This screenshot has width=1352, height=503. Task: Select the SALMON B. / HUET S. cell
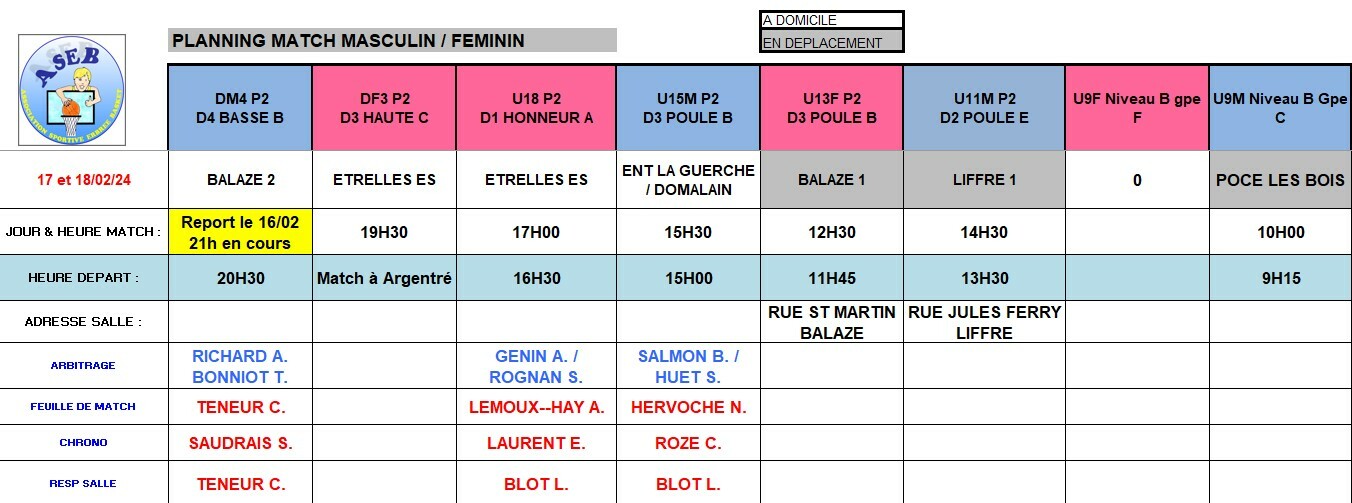[x=688, y=366]
